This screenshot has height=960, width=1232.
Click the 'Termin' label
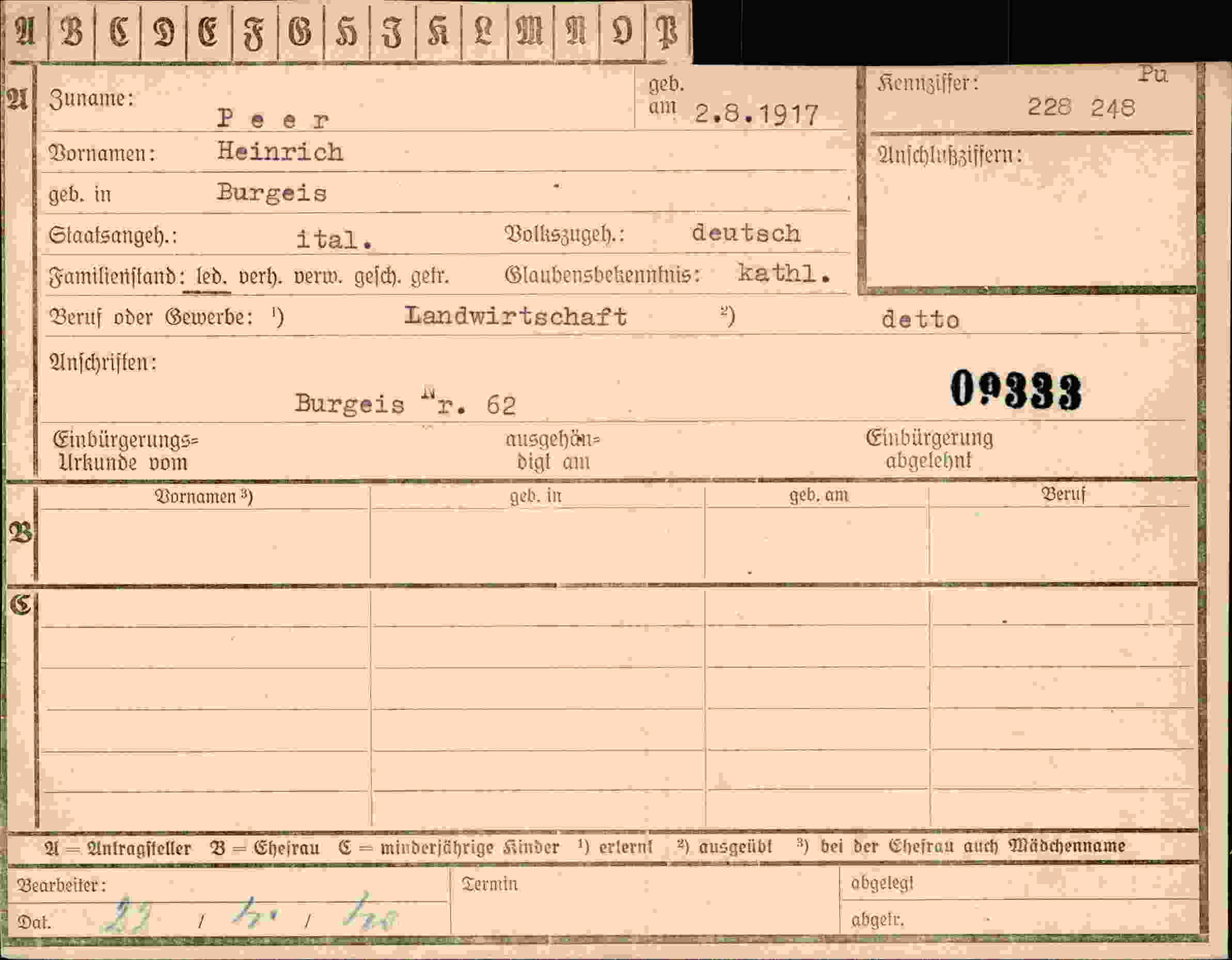click(489, 884)
